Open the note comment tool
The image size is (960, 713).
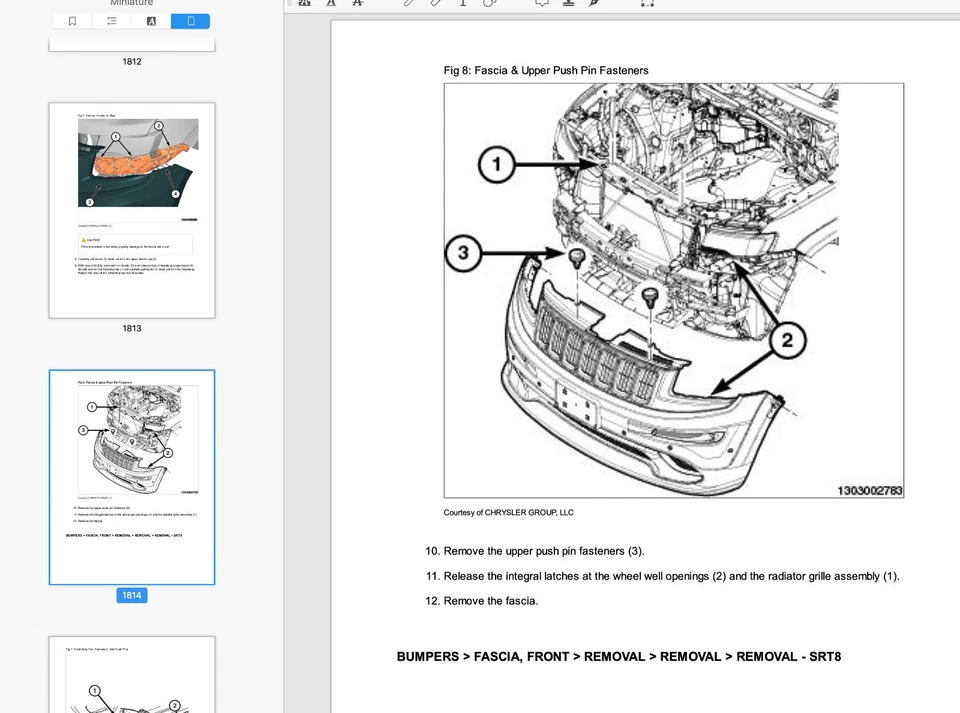[541, 4]
